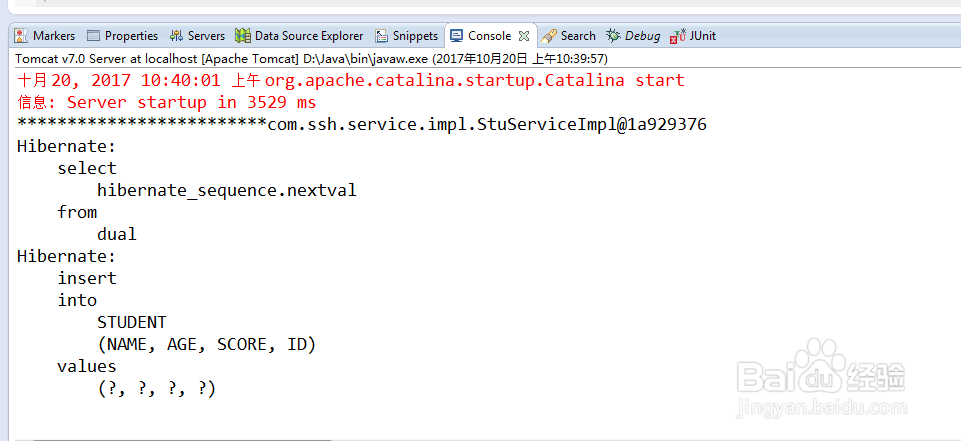Click the Markers view icon

click(x=21, y=36)
